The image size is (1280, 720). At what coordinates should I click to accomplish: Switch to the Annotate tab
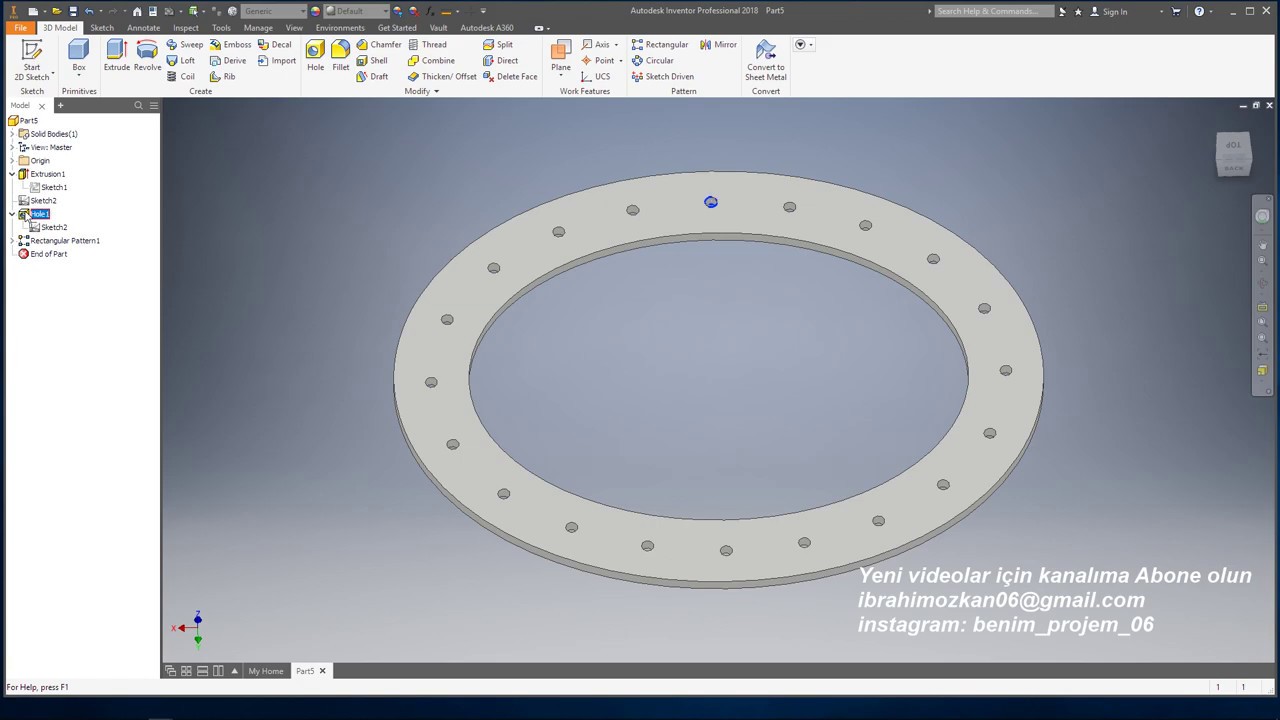[x=143, y=28]
